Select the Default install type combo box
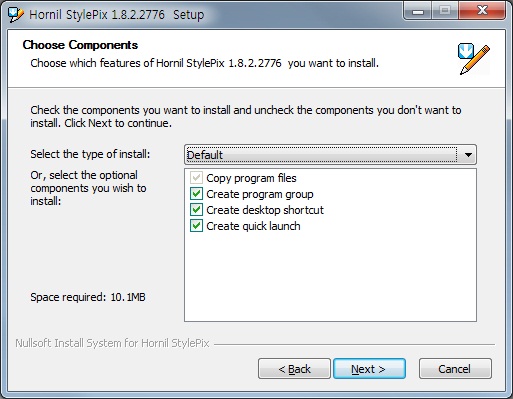Viewport: 513px width, 399px height. (330, 155)
